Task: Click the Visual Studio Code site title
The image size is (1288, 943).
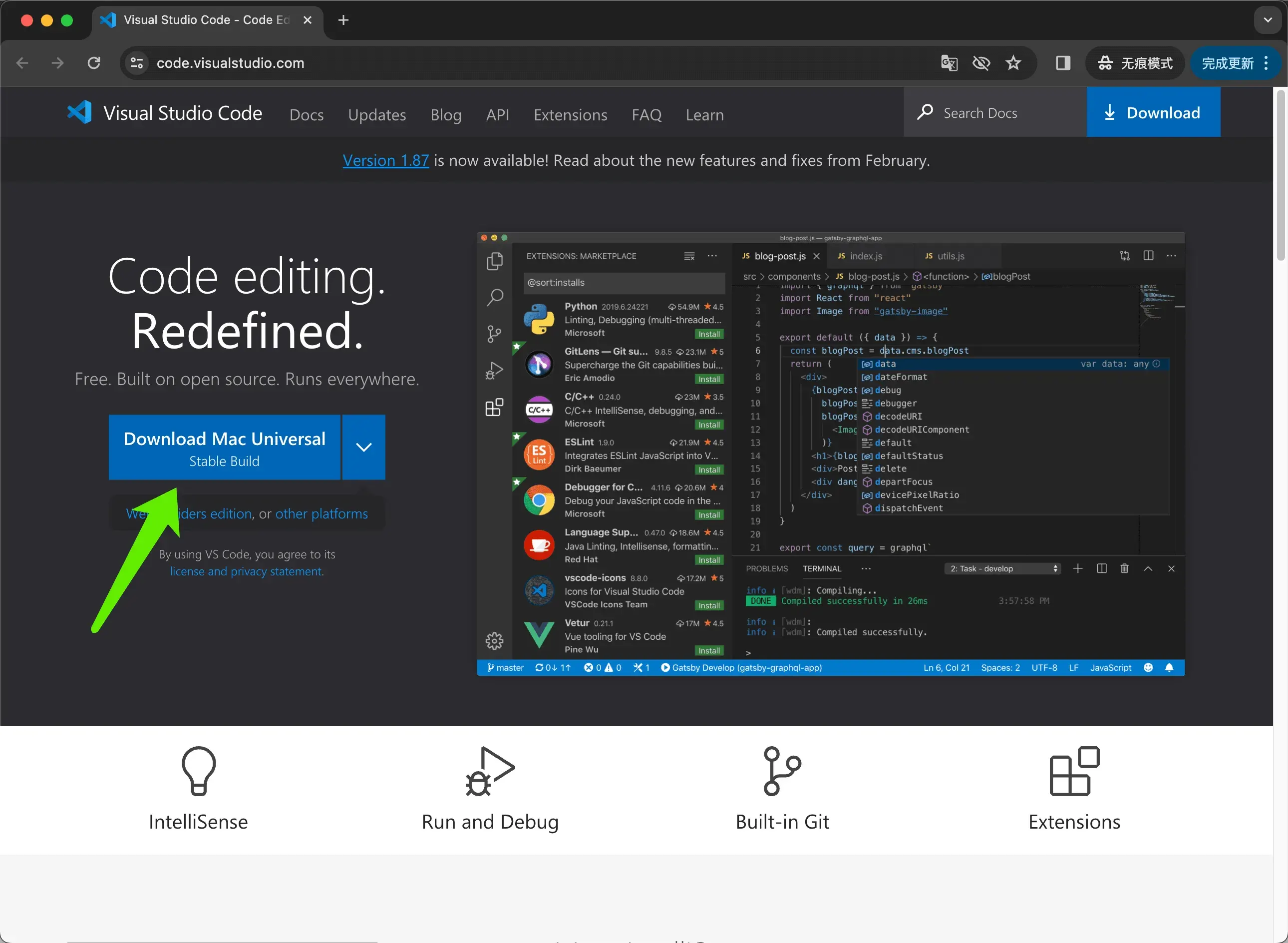Action: click(183, 113)
